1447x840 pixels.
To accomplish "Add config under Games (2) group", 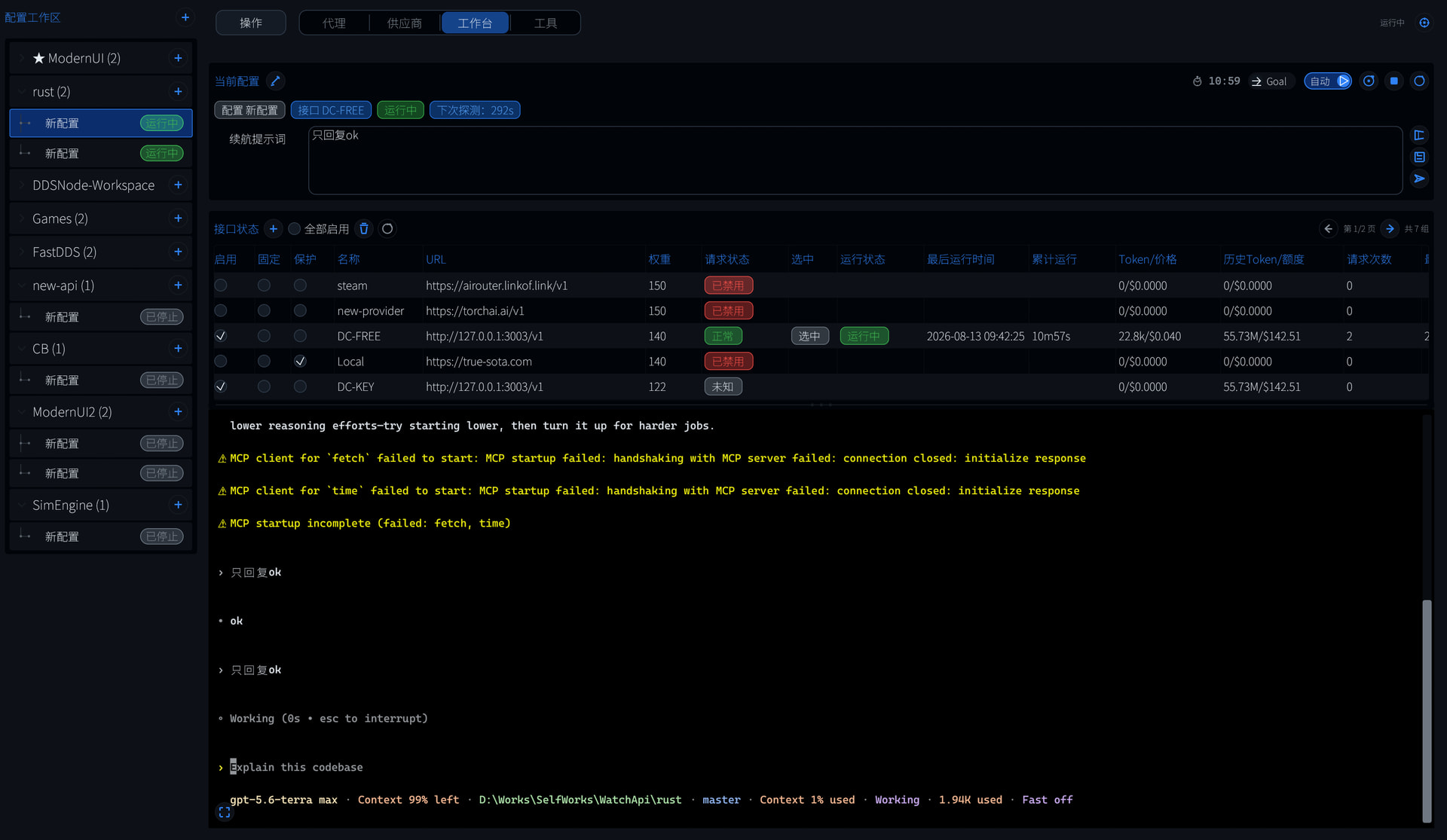I will pyautogui.click(x=178, y=218).
